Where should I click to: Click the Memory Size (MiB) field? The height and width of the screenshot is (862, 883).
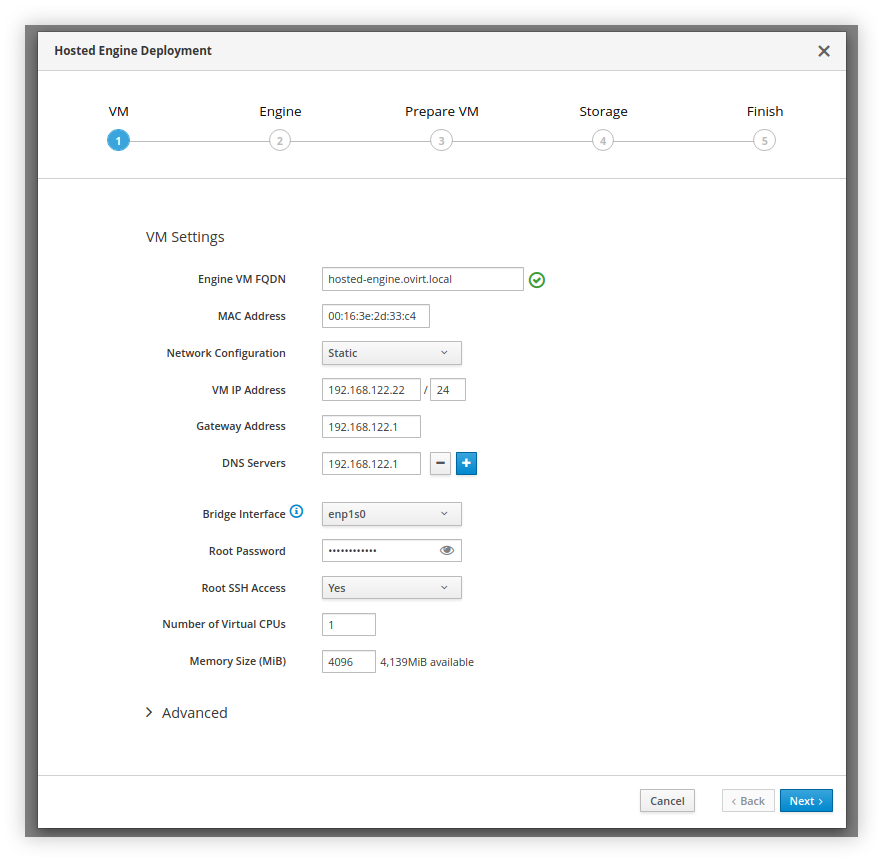[348, 662]
